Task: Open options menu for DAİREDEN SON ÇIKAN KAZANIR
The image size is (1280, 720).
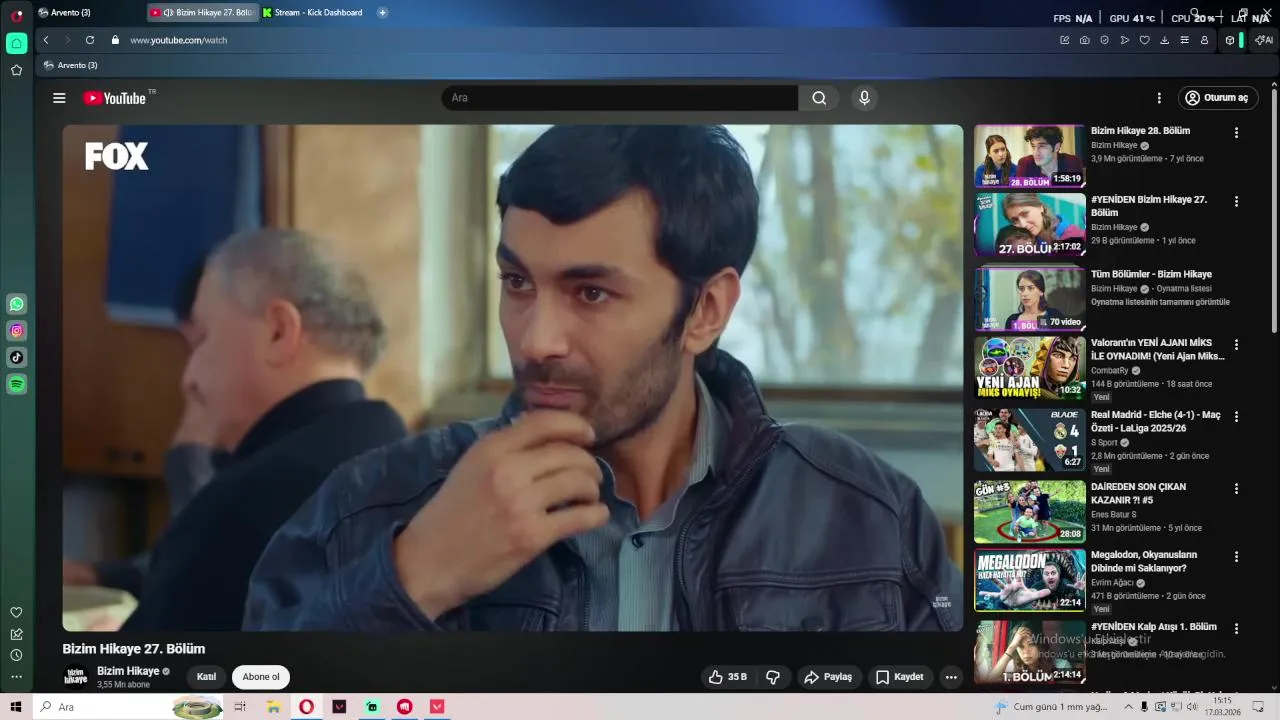Action: coord(1236,489)
